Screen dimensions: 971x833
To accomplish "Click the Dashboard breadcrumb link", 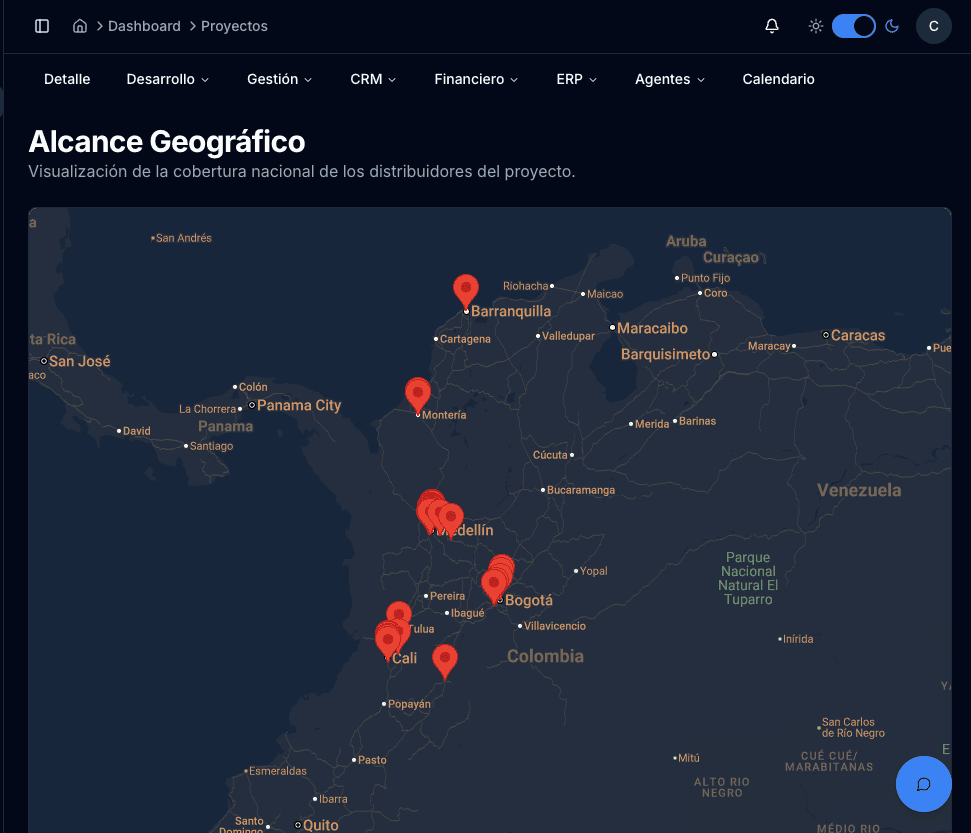I will coord(144,26).
